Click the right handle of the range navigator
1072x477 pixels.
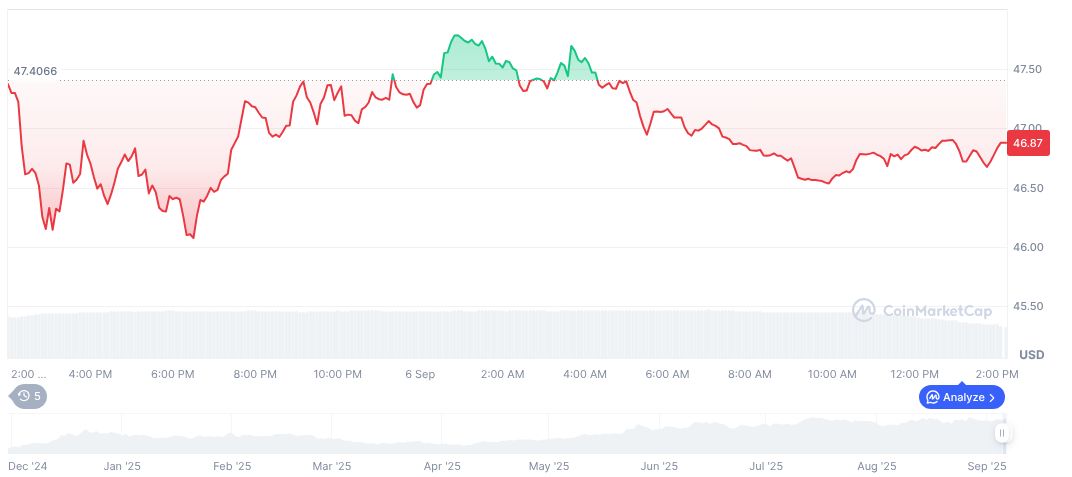coord(1002,433)
